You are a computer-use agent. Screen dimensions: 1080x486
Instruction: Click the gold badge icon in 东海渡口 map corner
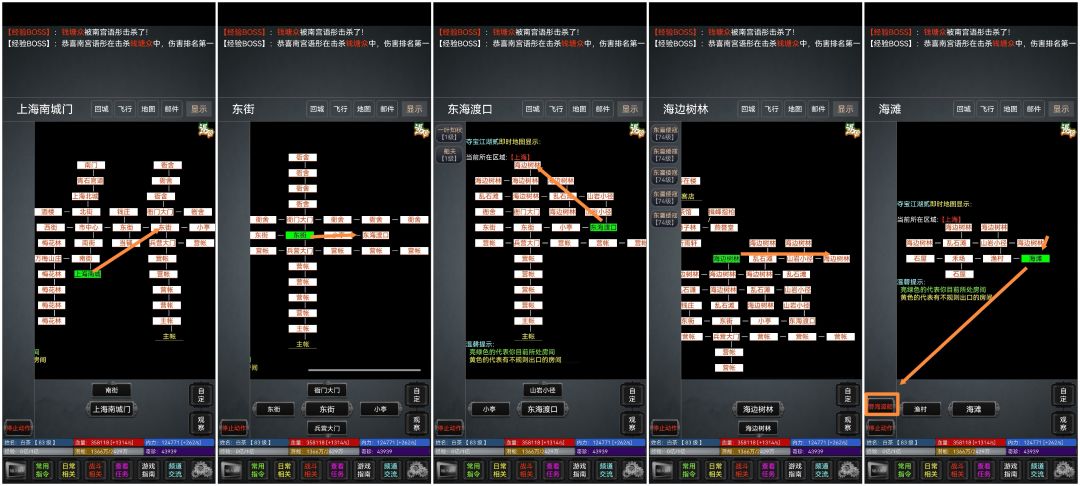(636, 130)
